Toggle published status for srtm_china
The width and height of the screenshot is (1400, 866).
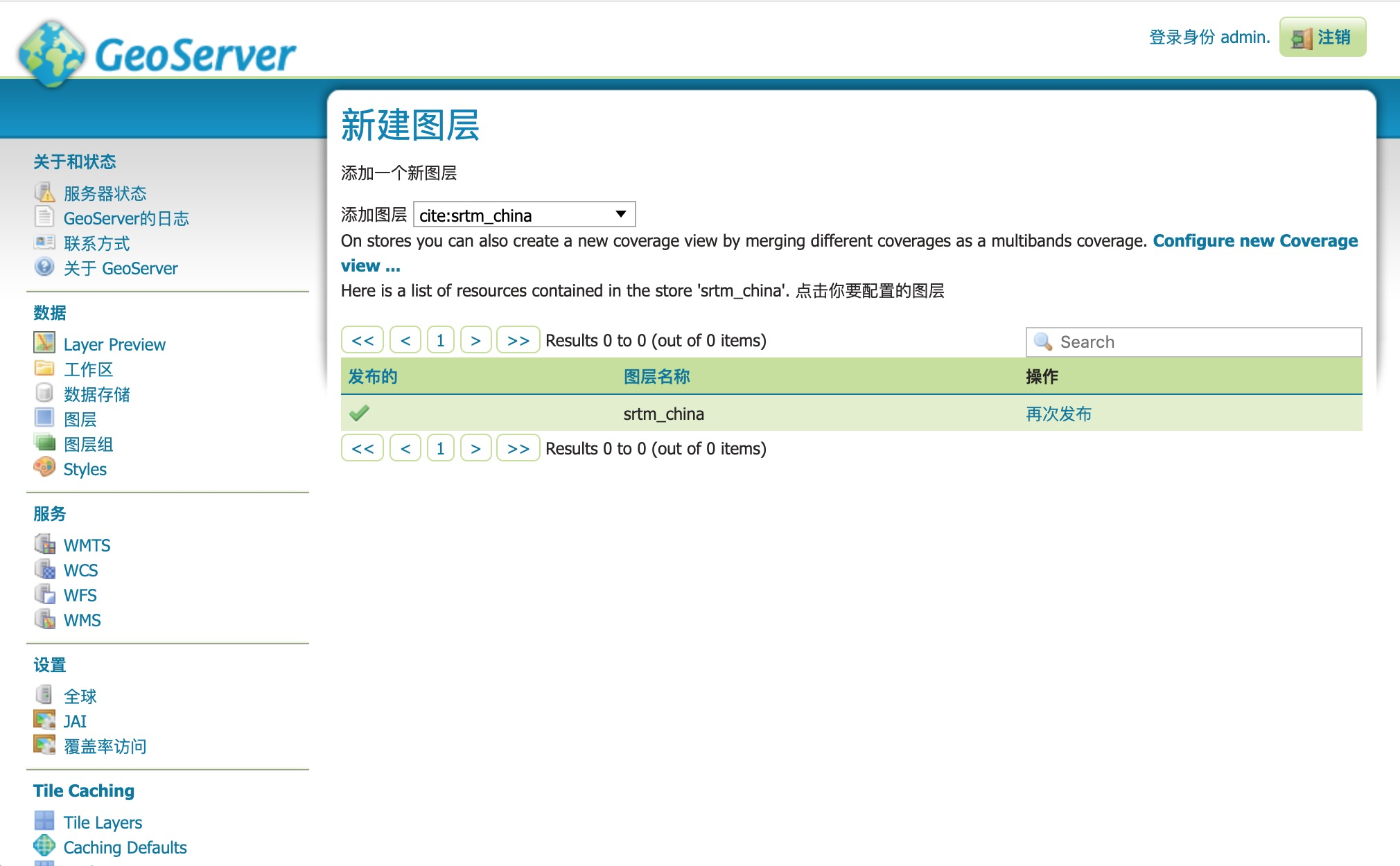(x=360, y=413)
